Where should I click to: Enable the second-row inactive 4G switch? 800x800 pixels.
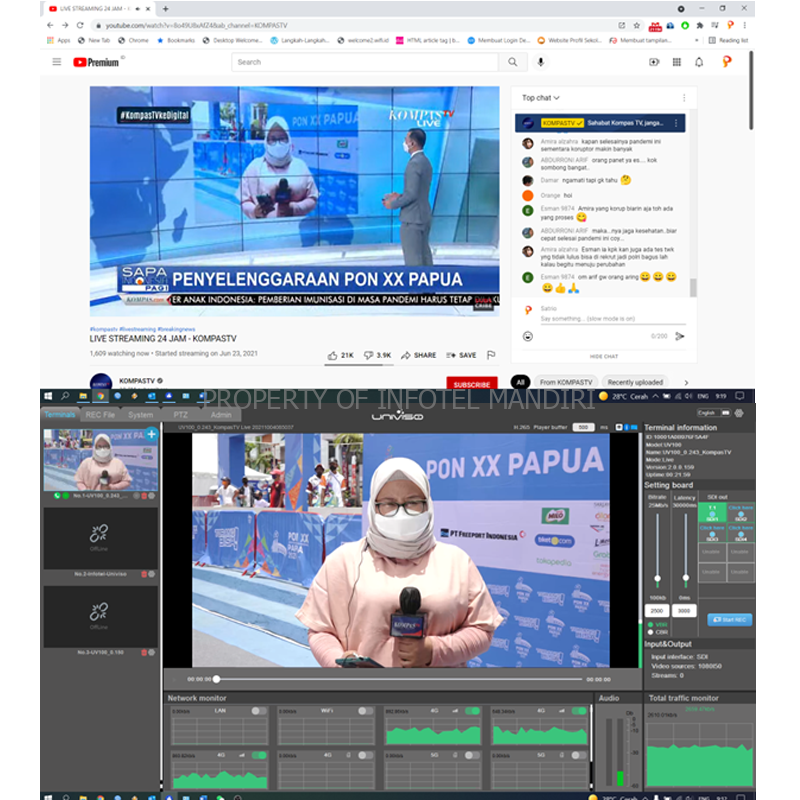tap(365, 755)
